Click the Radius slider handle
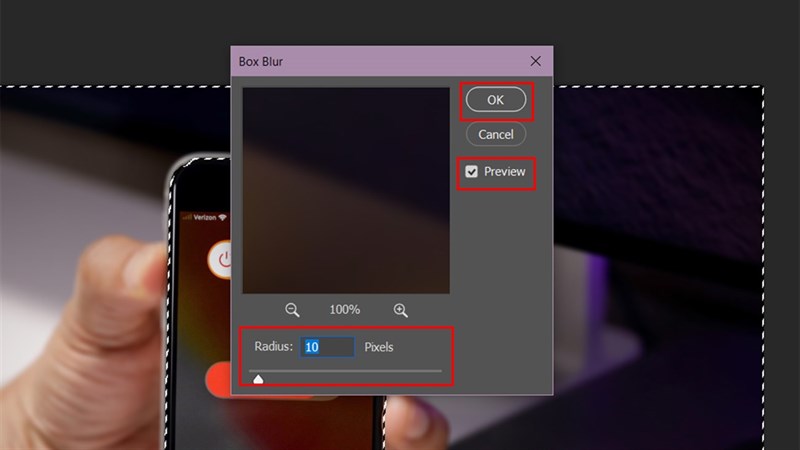The width and height of the screenshot is (800, 450). pos(258,379)
